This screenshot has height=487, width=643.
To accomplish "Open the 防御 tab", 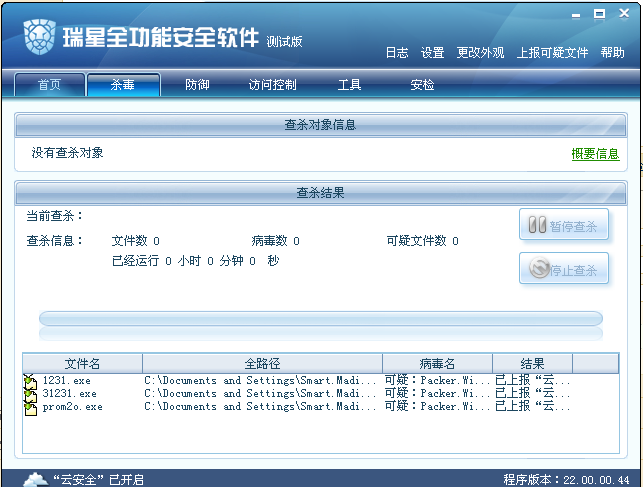I will tap(197, 85).
